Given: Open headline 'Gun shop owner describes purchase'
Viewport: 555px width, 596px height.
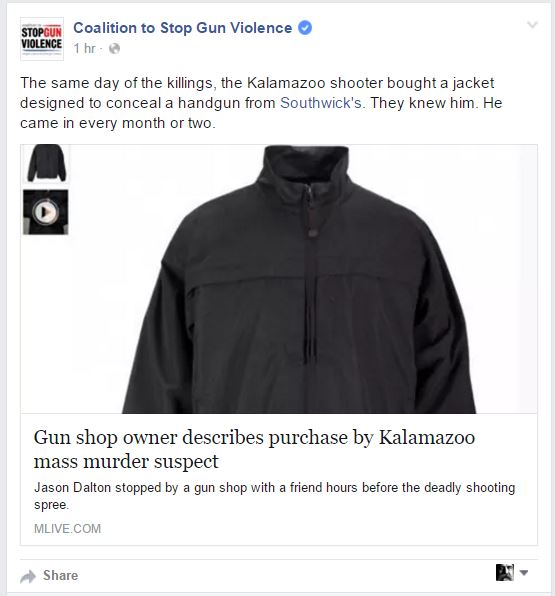Looking at the screenshot, I should click(254, 449).
